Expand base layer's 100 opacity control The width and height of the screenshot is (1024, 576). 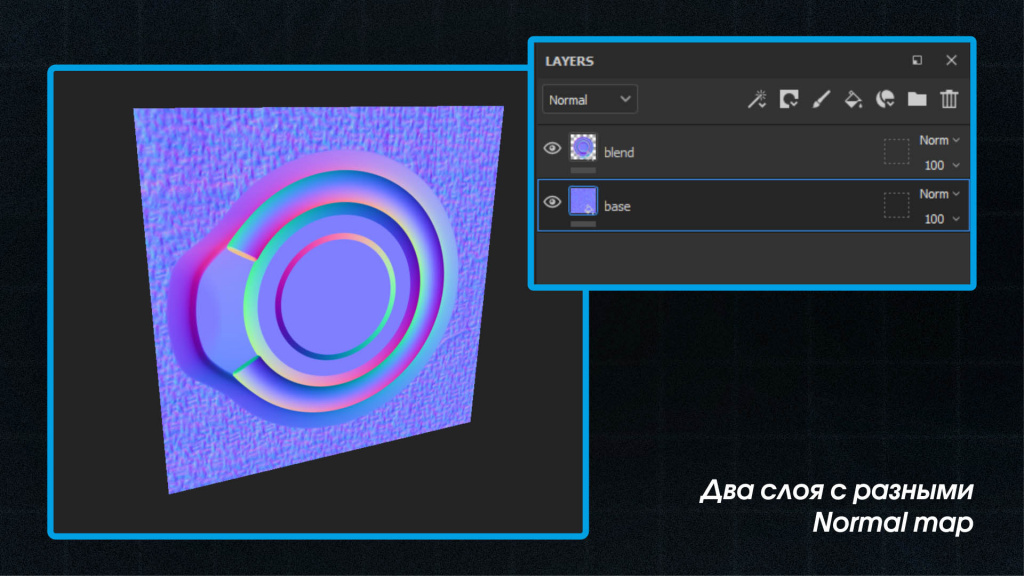[942, 219]
